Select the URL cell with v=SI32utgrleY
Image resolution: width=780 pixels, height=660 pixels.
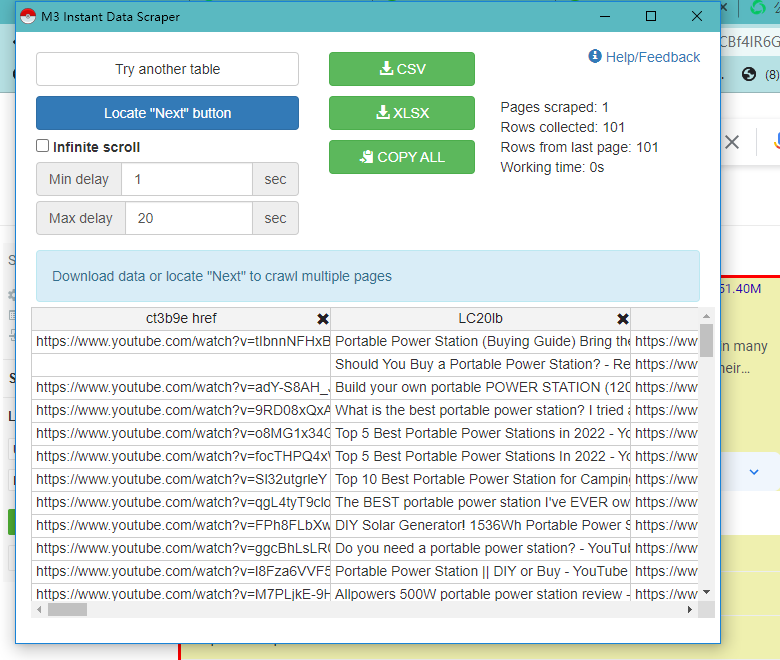[x=181, y=479]
